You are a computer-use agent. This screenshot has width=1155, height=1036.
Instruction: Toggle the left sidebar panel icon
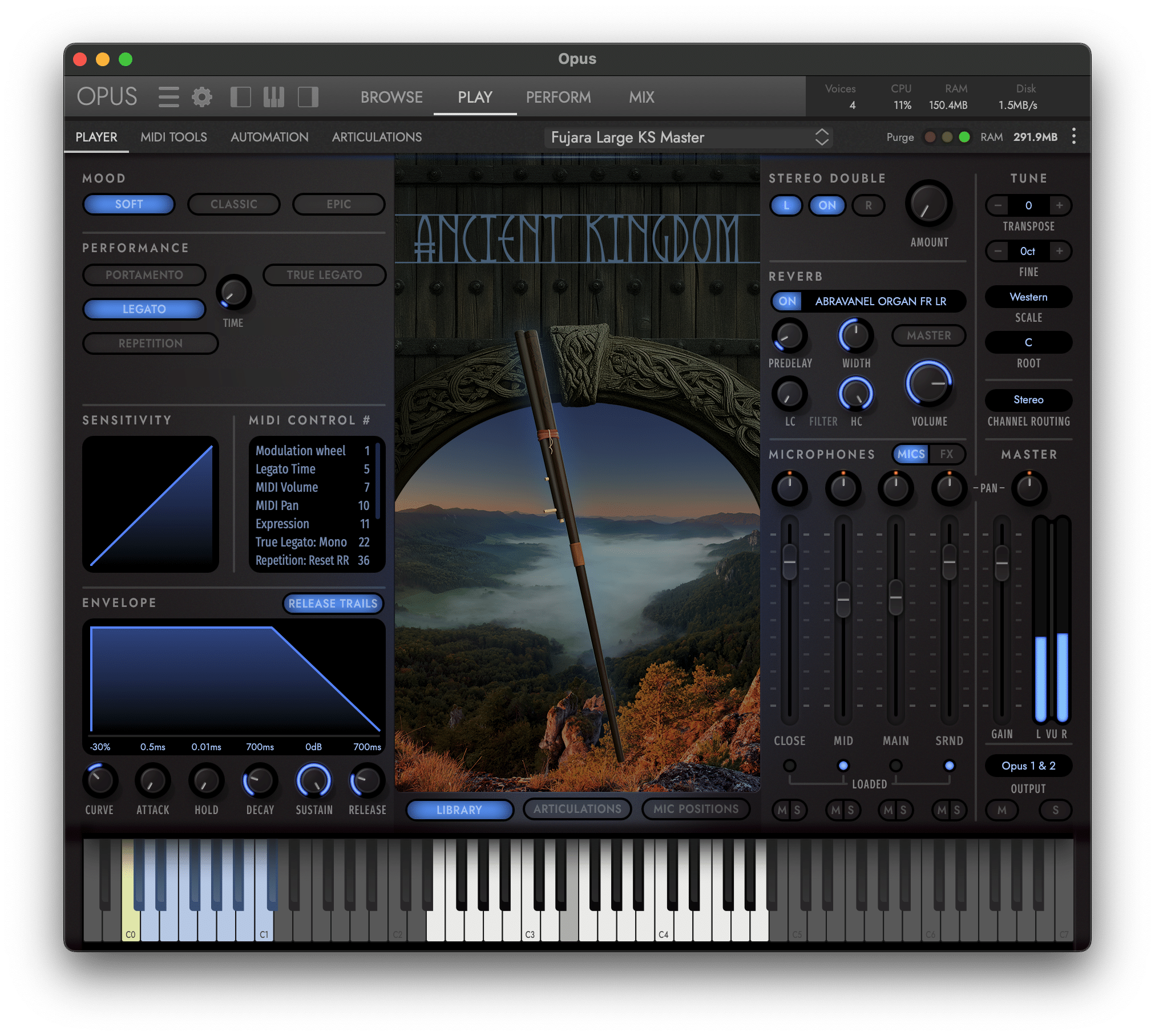click(240, 97)
